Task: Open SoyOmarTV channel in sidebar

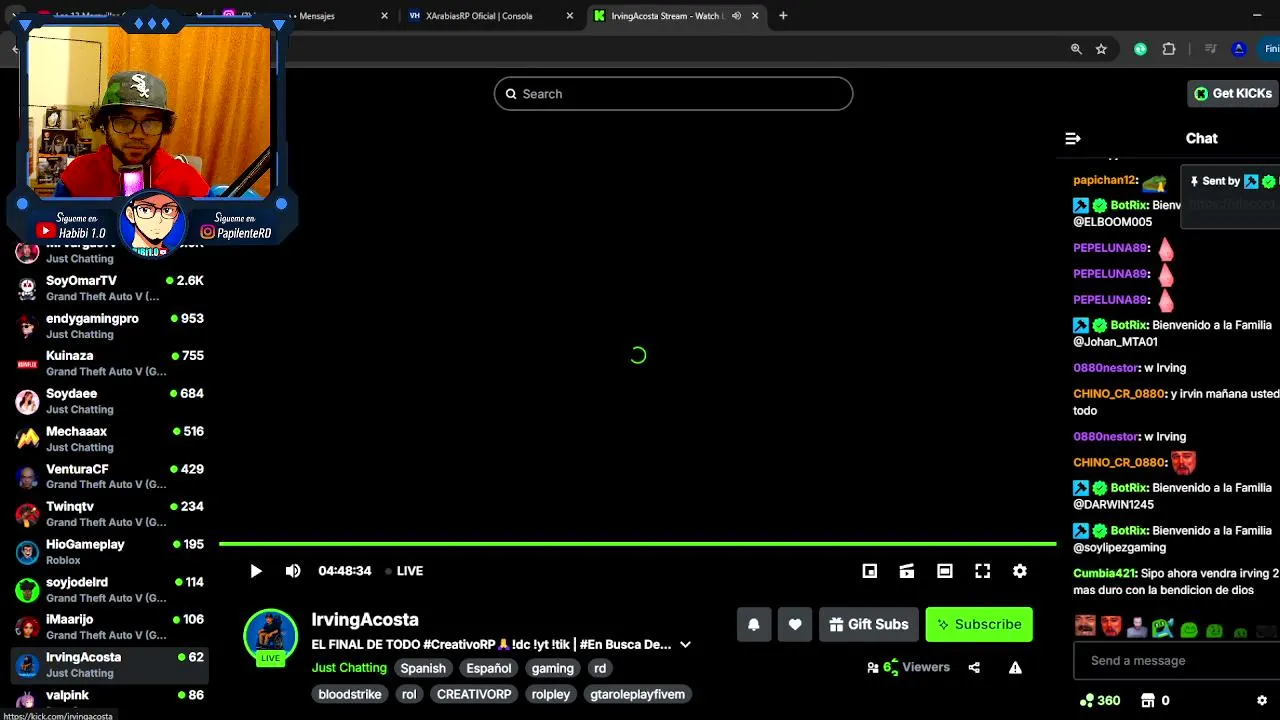Action: click(110, 288)
